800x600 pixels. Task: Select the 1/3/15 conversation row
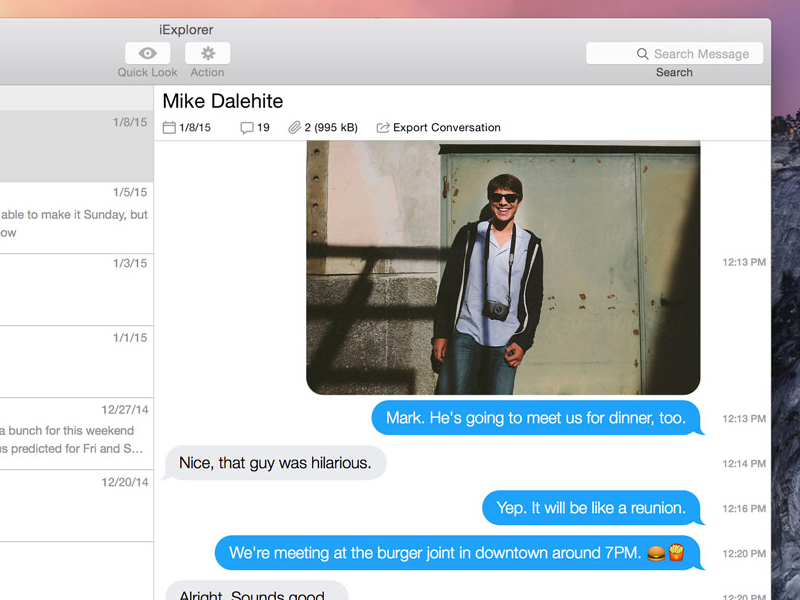coord(77,290)
